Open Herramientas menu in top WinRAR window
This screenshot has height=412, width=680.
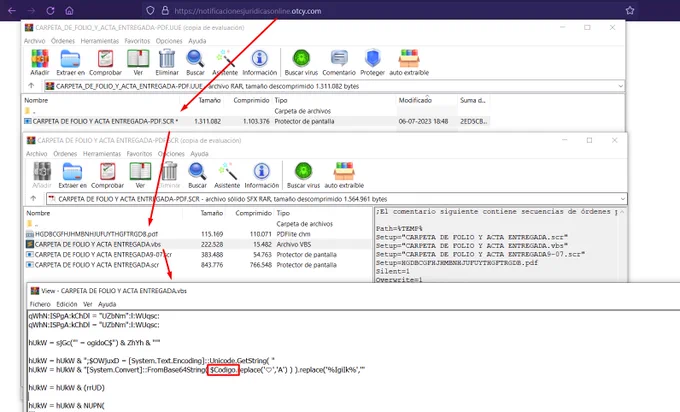click(100, 41)
